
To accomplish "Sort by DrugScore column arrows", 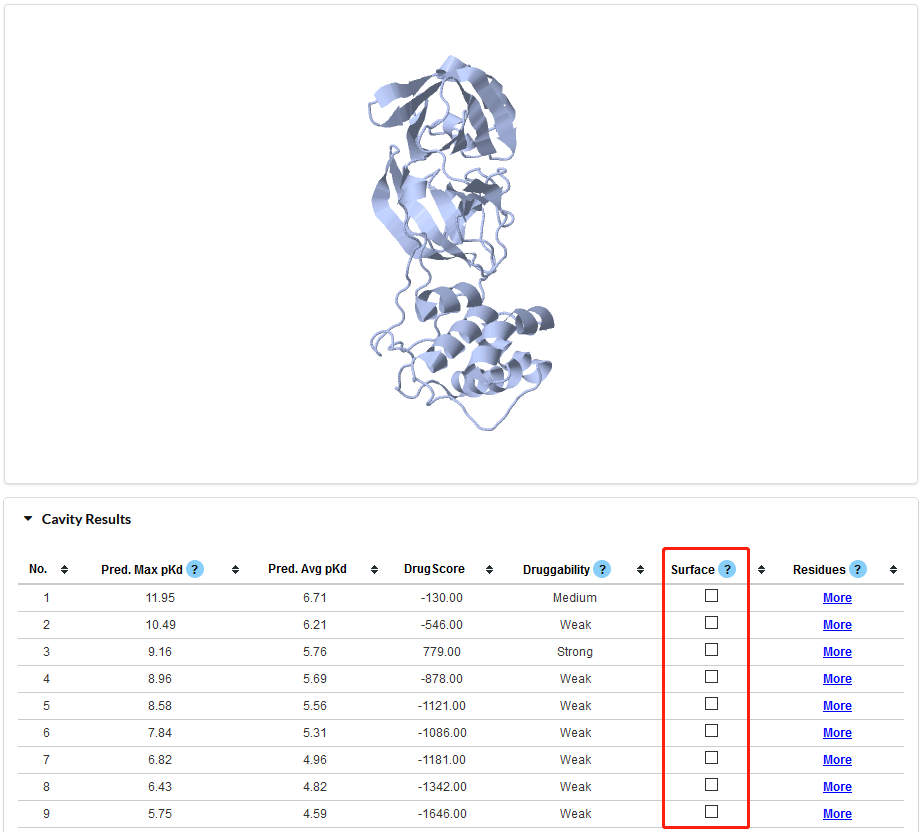I will point(489,569).
